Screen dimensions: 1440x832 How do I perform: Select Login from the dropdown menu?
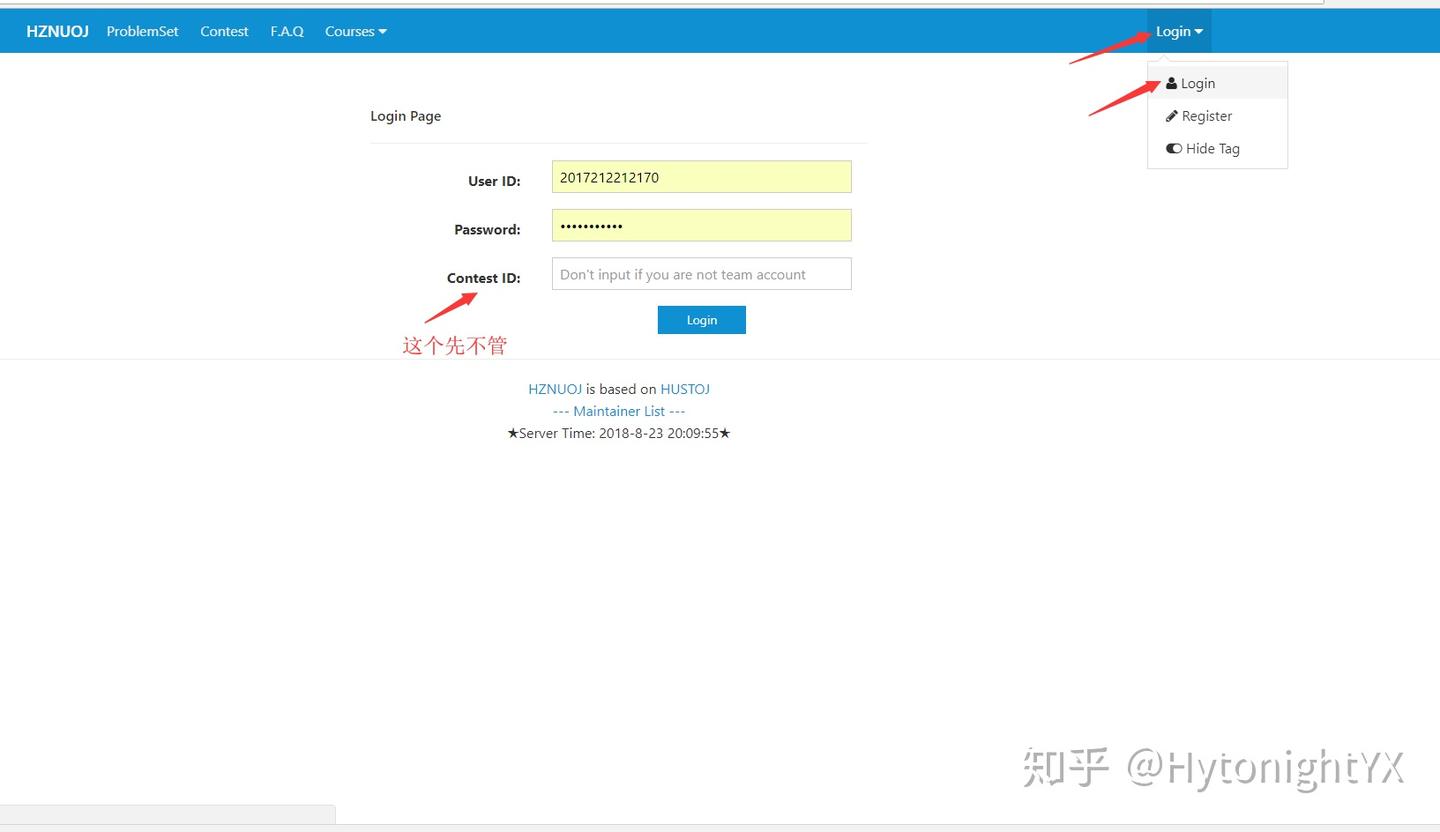coord(1197,83)
